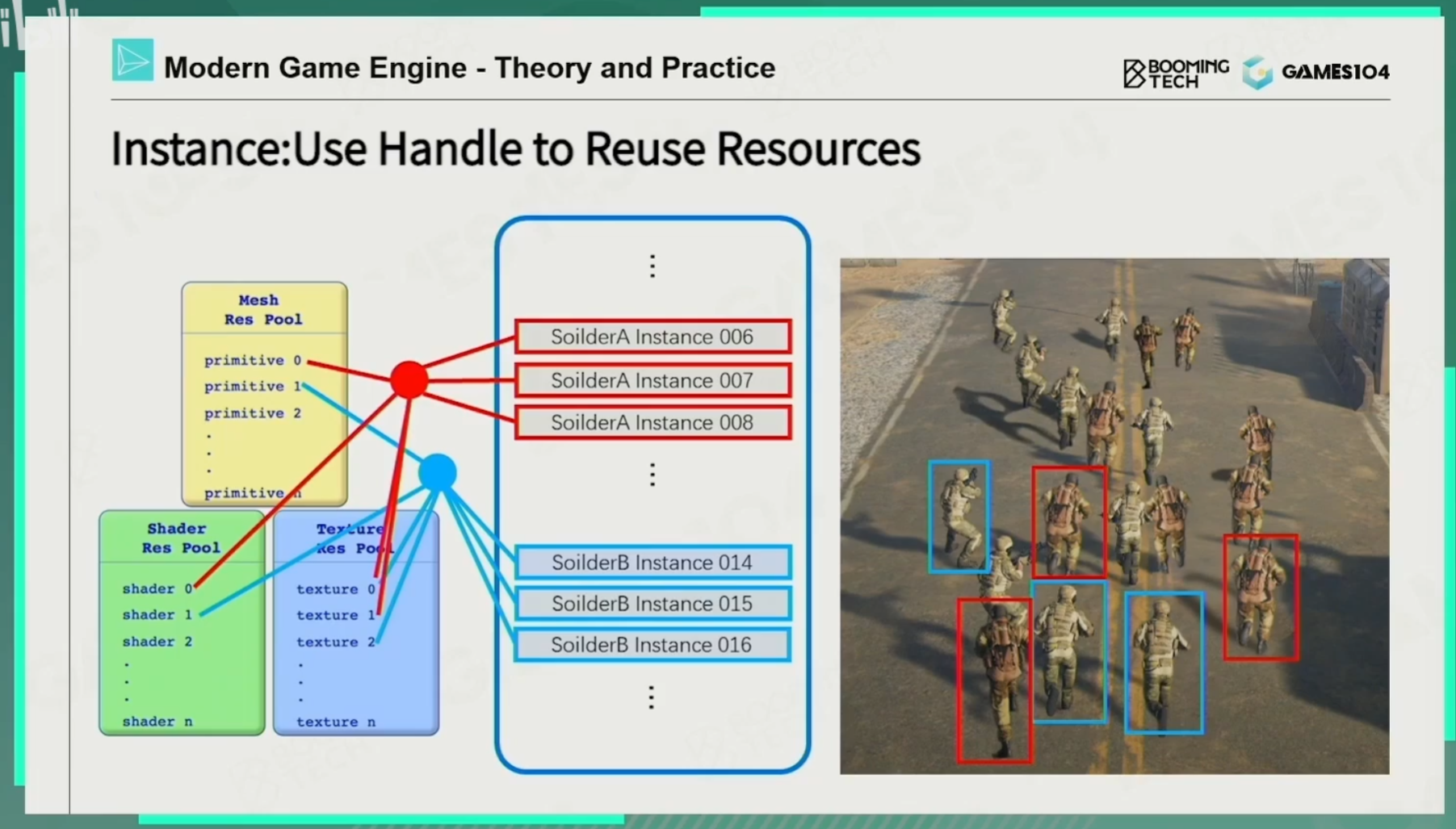Select SoilderA Instance 006

[652, 337]
